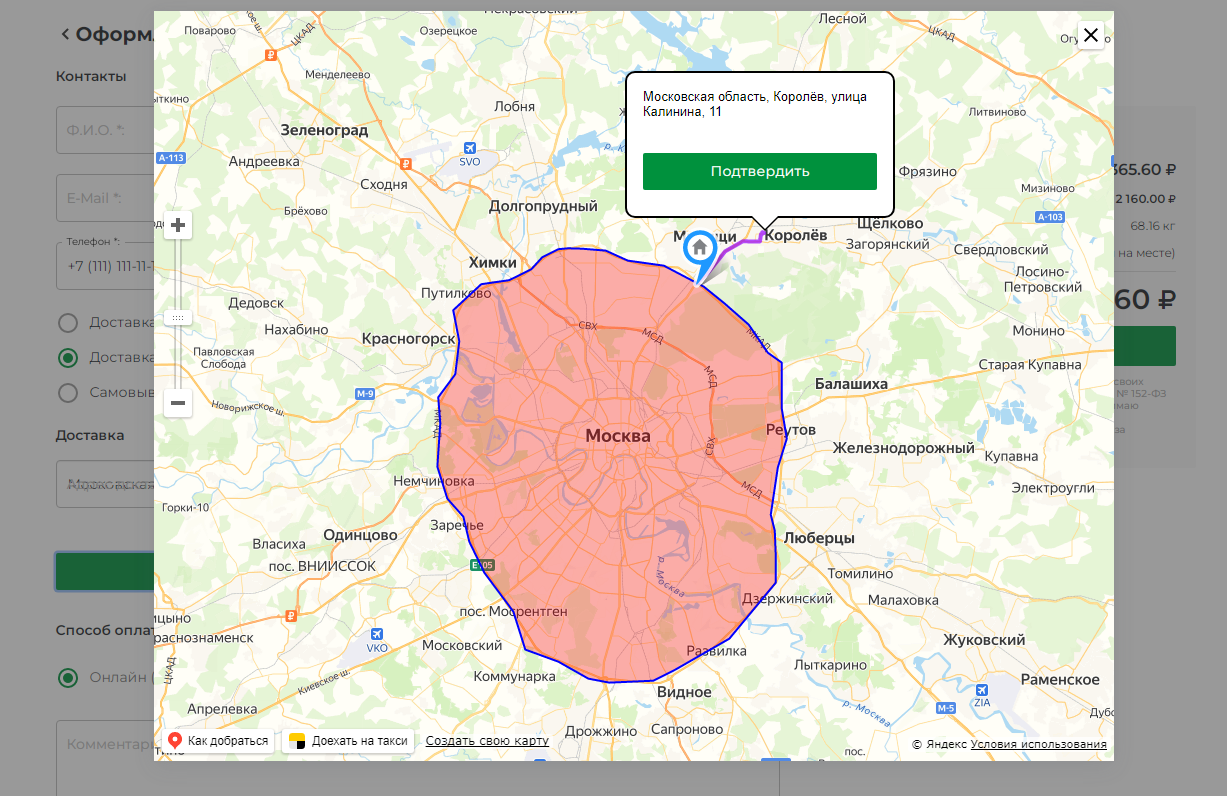Click the home placemark icon on the map
This screenshot has height=796, width=1227.
[700, 247]
